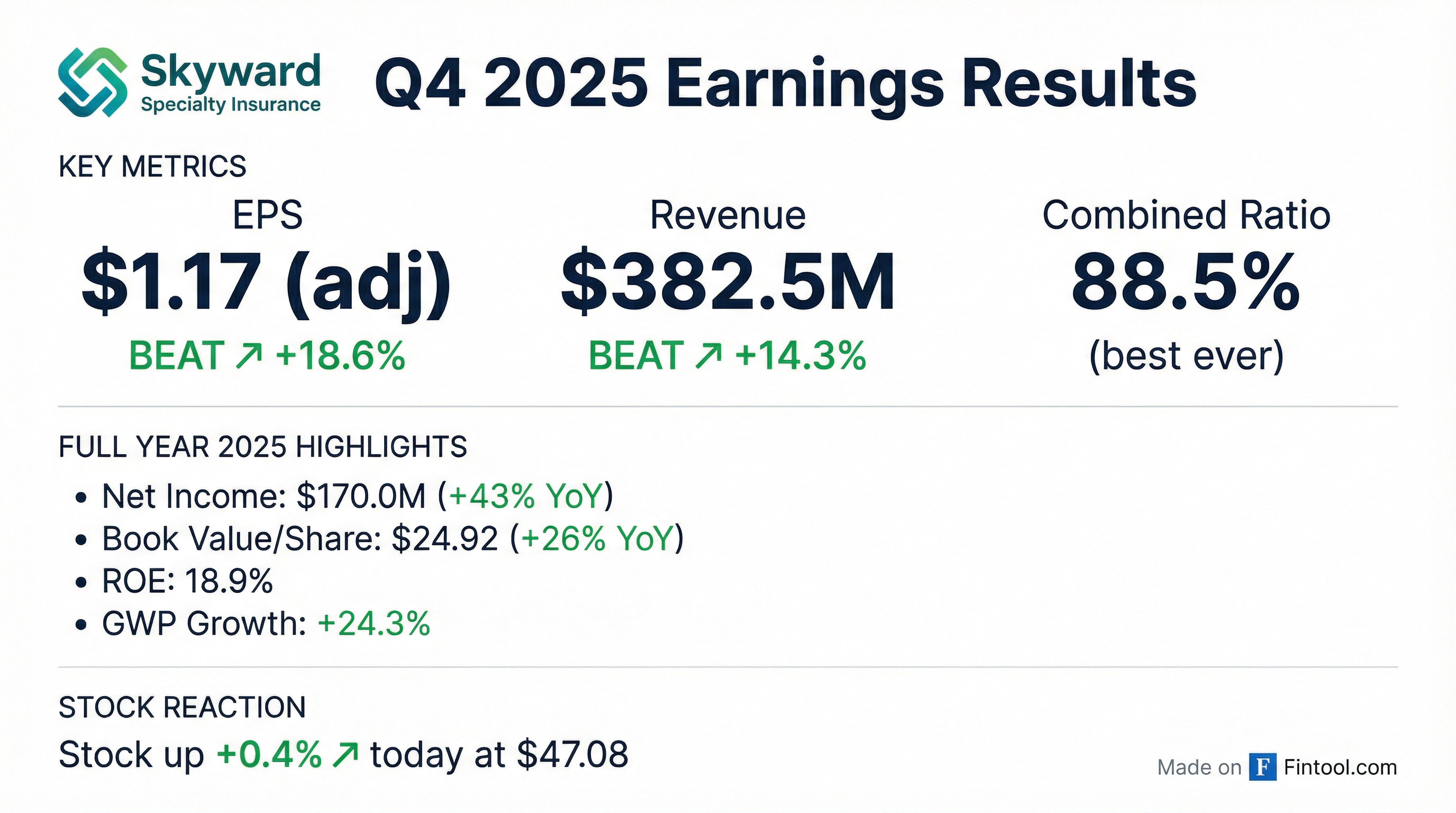This screenshot has height=813, width=1456.
Task: Click the green arrow beside the Revenue BEAT
Action: click(x=709, y=356)
